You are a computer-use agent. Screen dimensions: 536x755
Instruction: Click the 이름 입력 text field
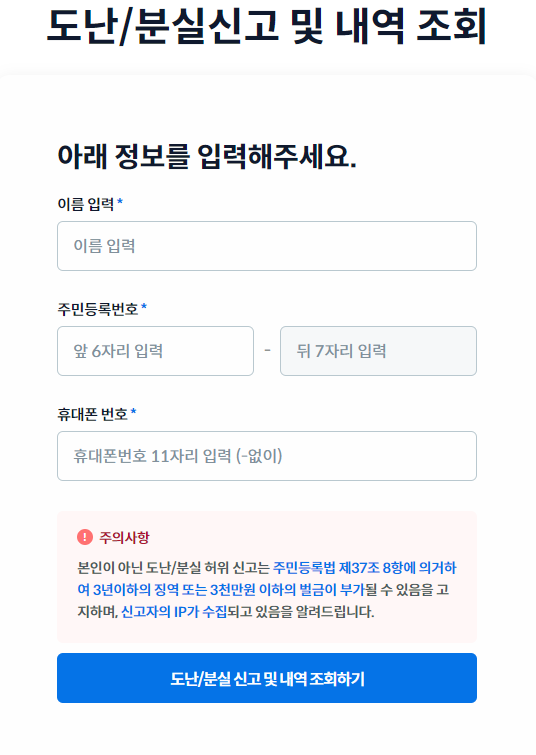coord(267,246)
